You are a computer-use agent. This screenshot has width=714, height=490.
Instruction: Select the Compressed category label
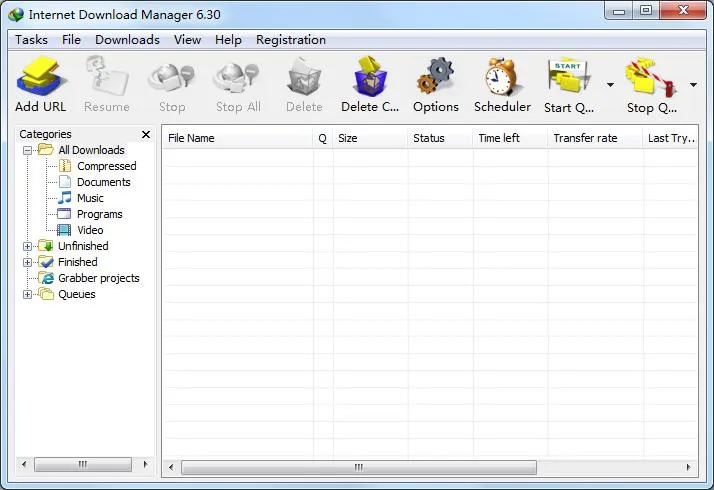pyautogui.click(x=107, y=166)
